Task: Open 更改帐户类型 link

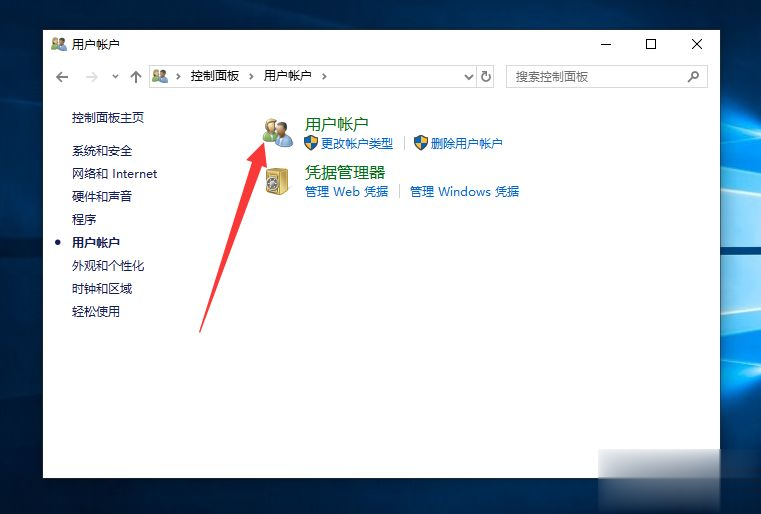Action: point(357,143)
